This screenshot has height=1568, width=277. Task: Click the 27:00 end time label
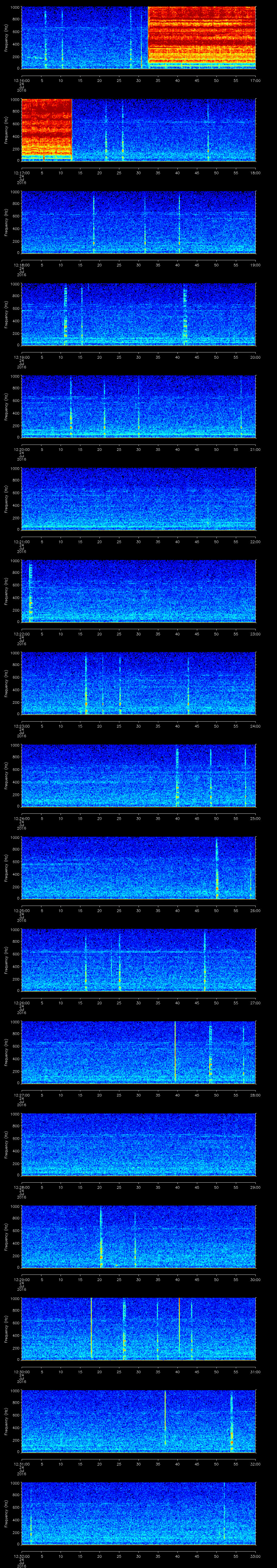click(x=256, y=1003)
